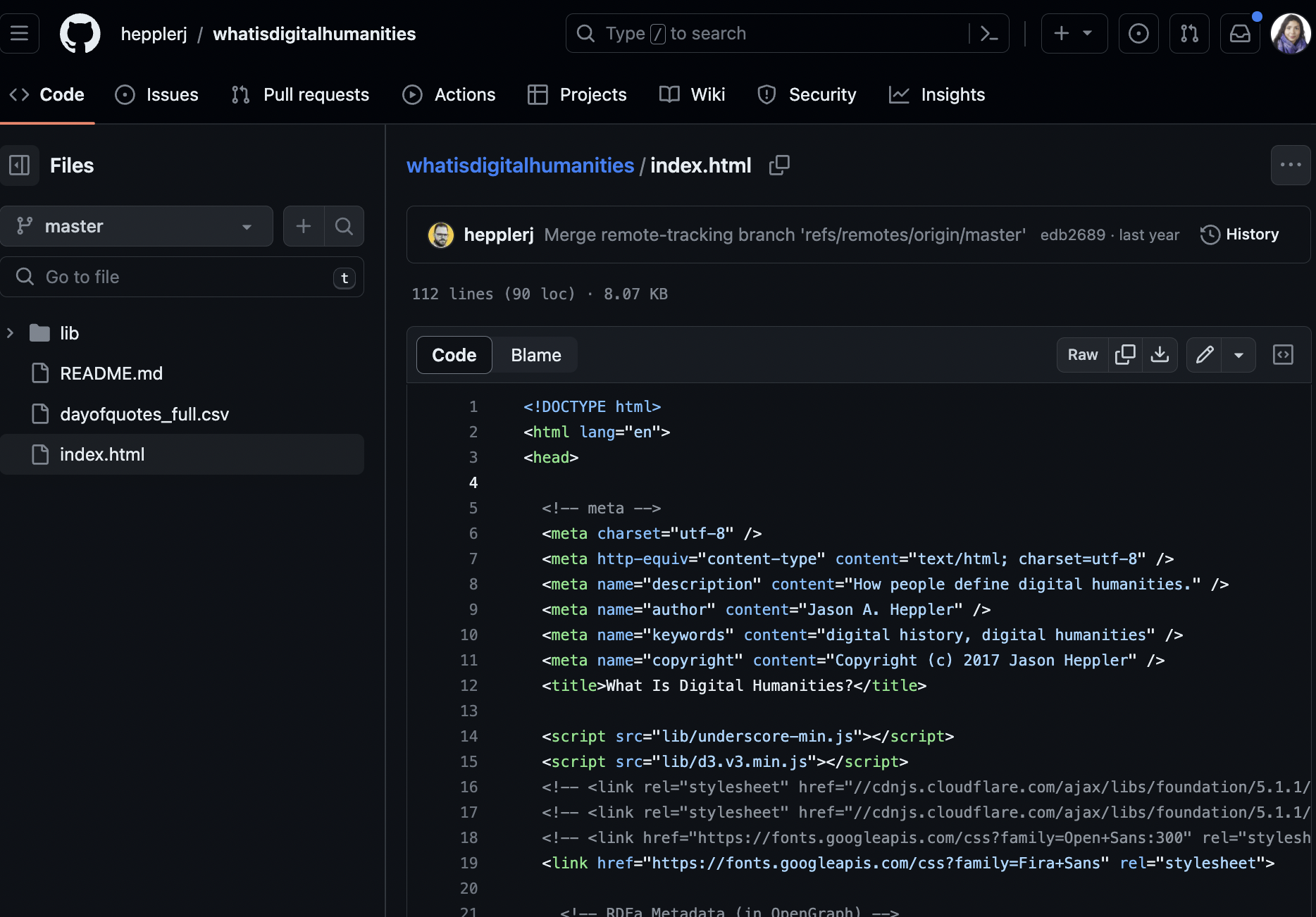Copy raw file contents

(x=1125, y=354)
